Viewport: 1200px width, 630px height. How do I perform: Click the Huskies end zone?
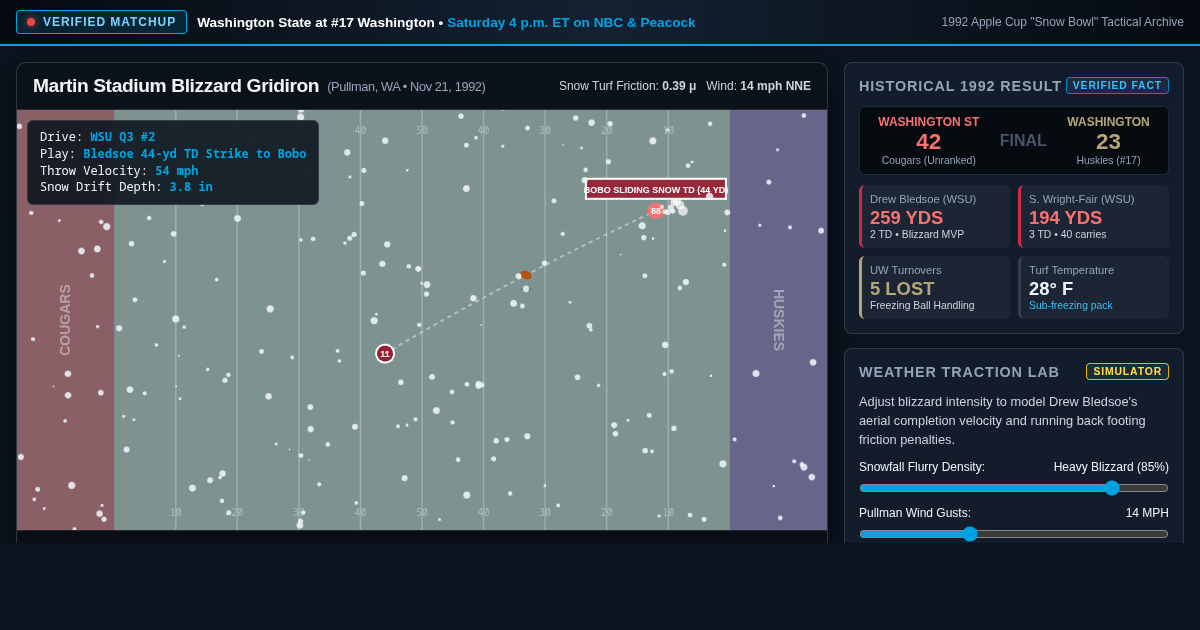pyautogui.click(x=778, y=320)
